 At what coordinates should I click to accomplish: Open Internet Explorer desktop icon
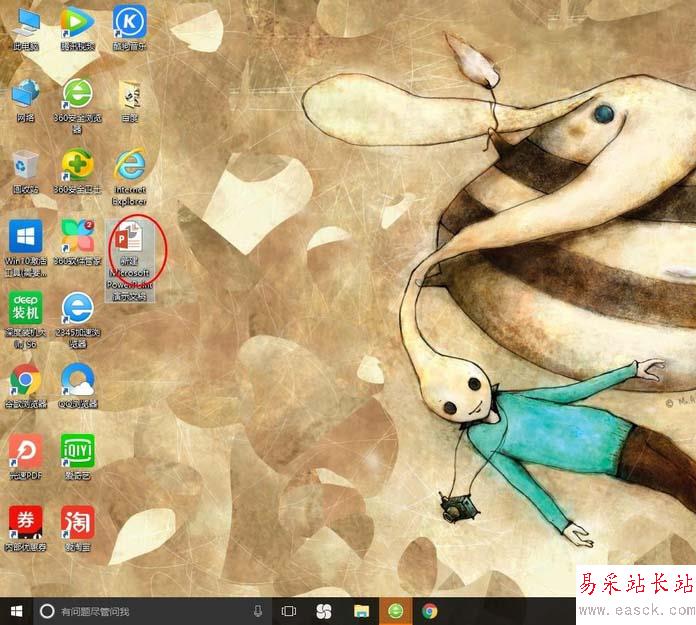(129, 178)
